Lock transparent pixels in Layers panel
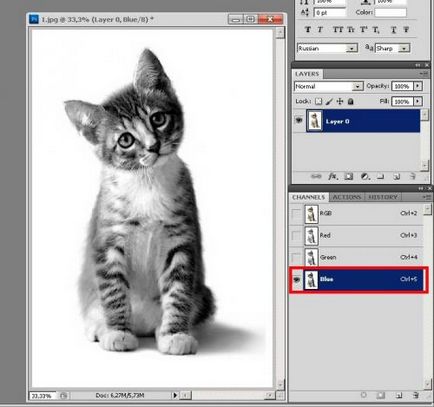Screen dimensions: 434x407 pyautogui.click(x=319, y=101)
